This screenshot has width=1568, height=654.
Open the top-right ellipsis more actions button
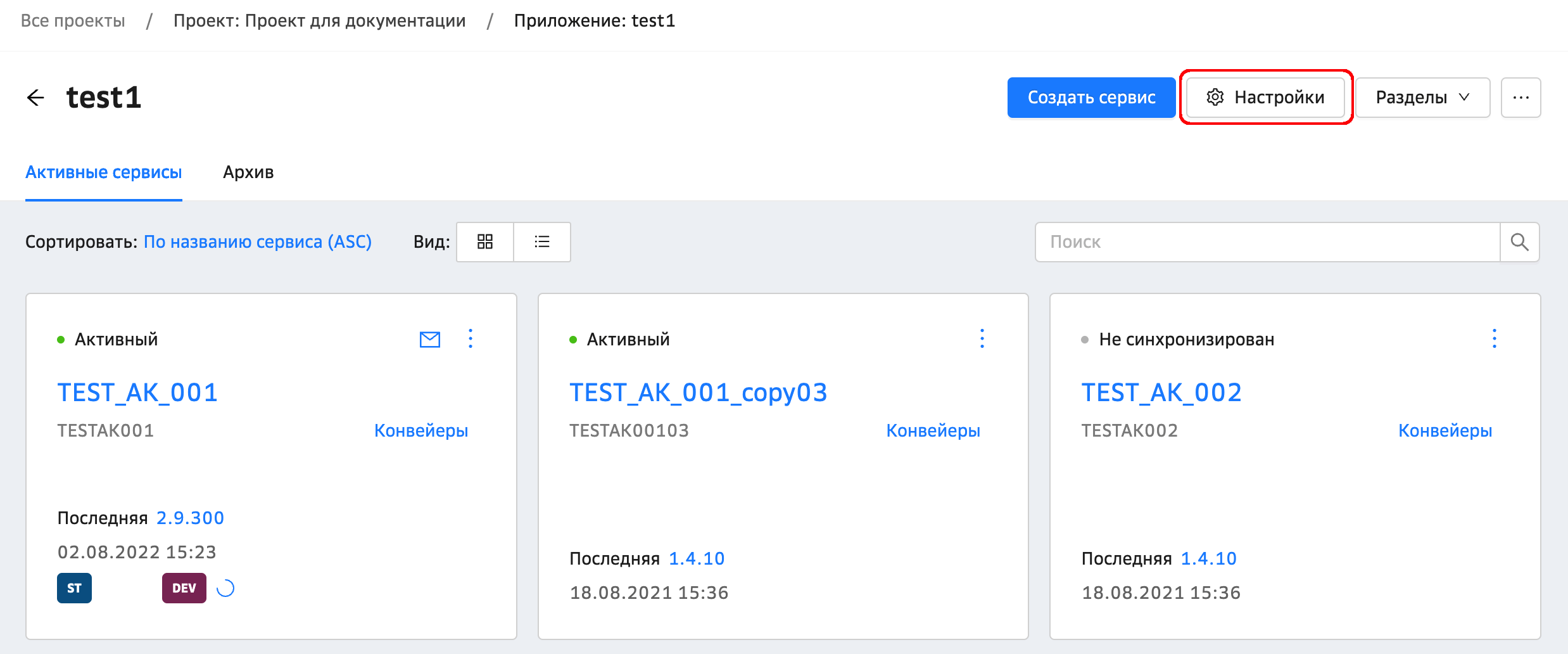(1521, 98)
